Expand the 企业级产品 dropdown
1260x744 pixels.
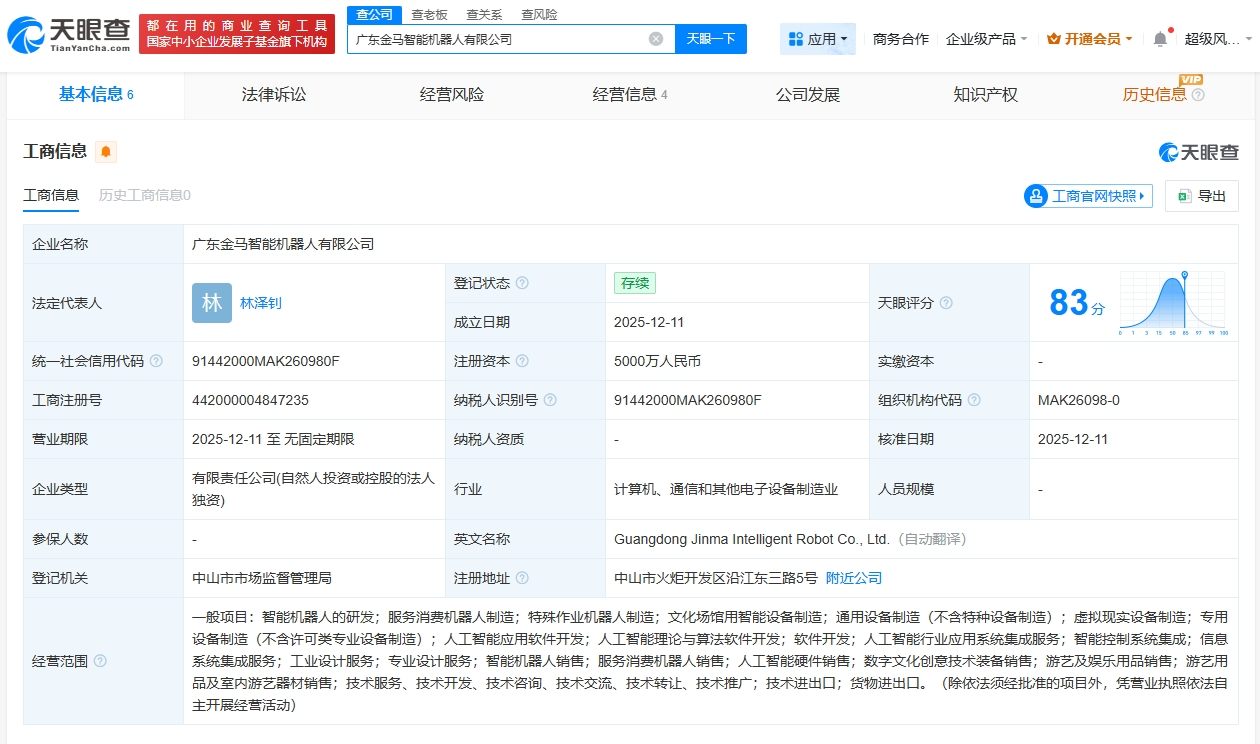pyautogui.click(x=986, y=39)
